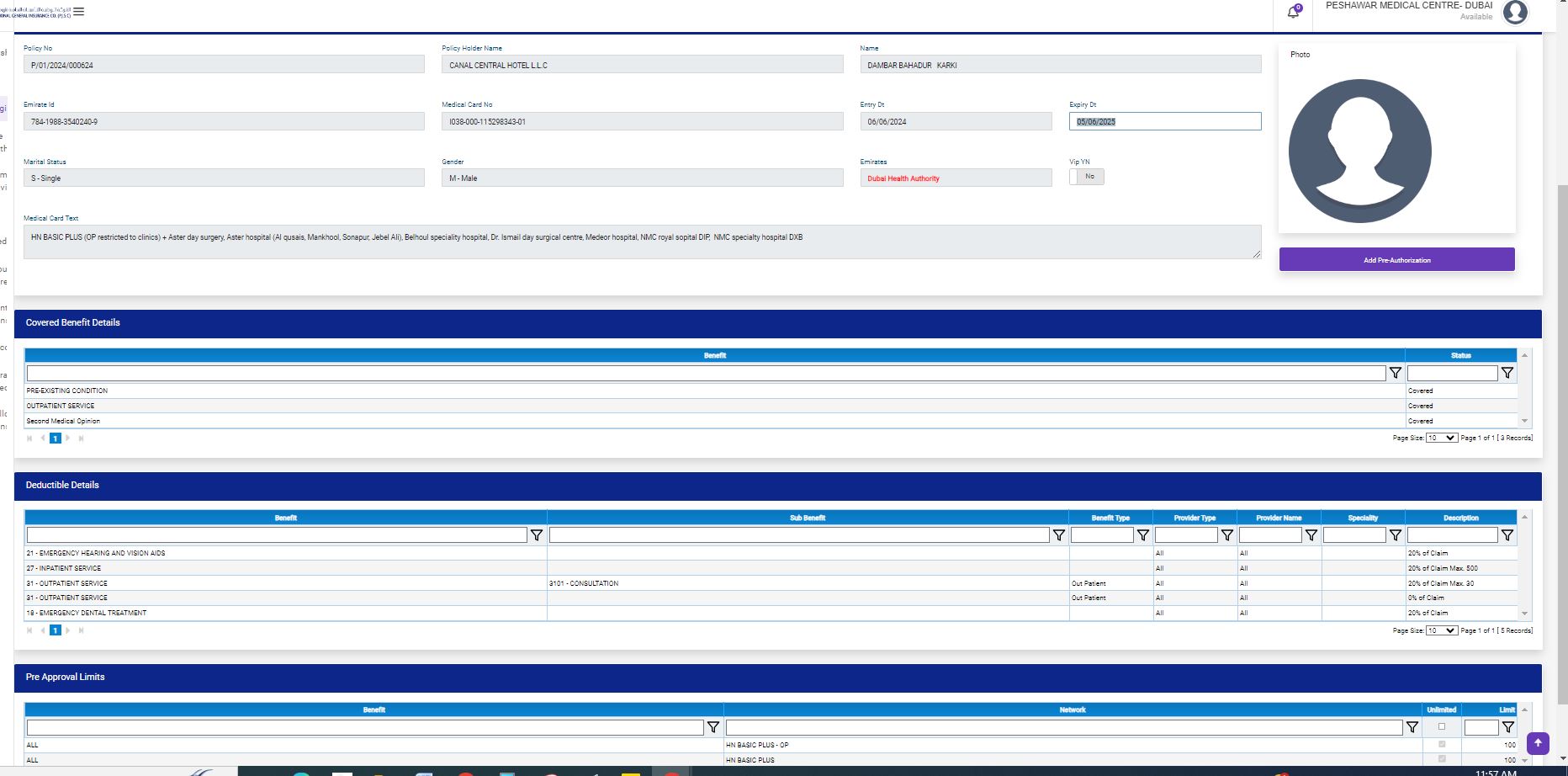Click Provider Type column filter icon
The image size is (1568, 776).
point(1227,535)
